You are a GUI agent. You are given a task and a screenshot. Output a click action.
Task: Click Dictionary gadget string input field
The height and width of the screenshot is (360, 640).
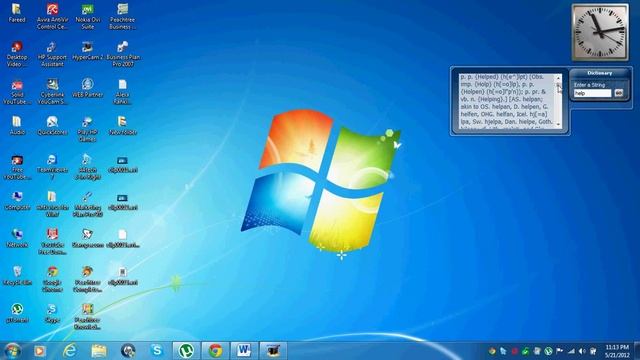click(x=592, y=93)
